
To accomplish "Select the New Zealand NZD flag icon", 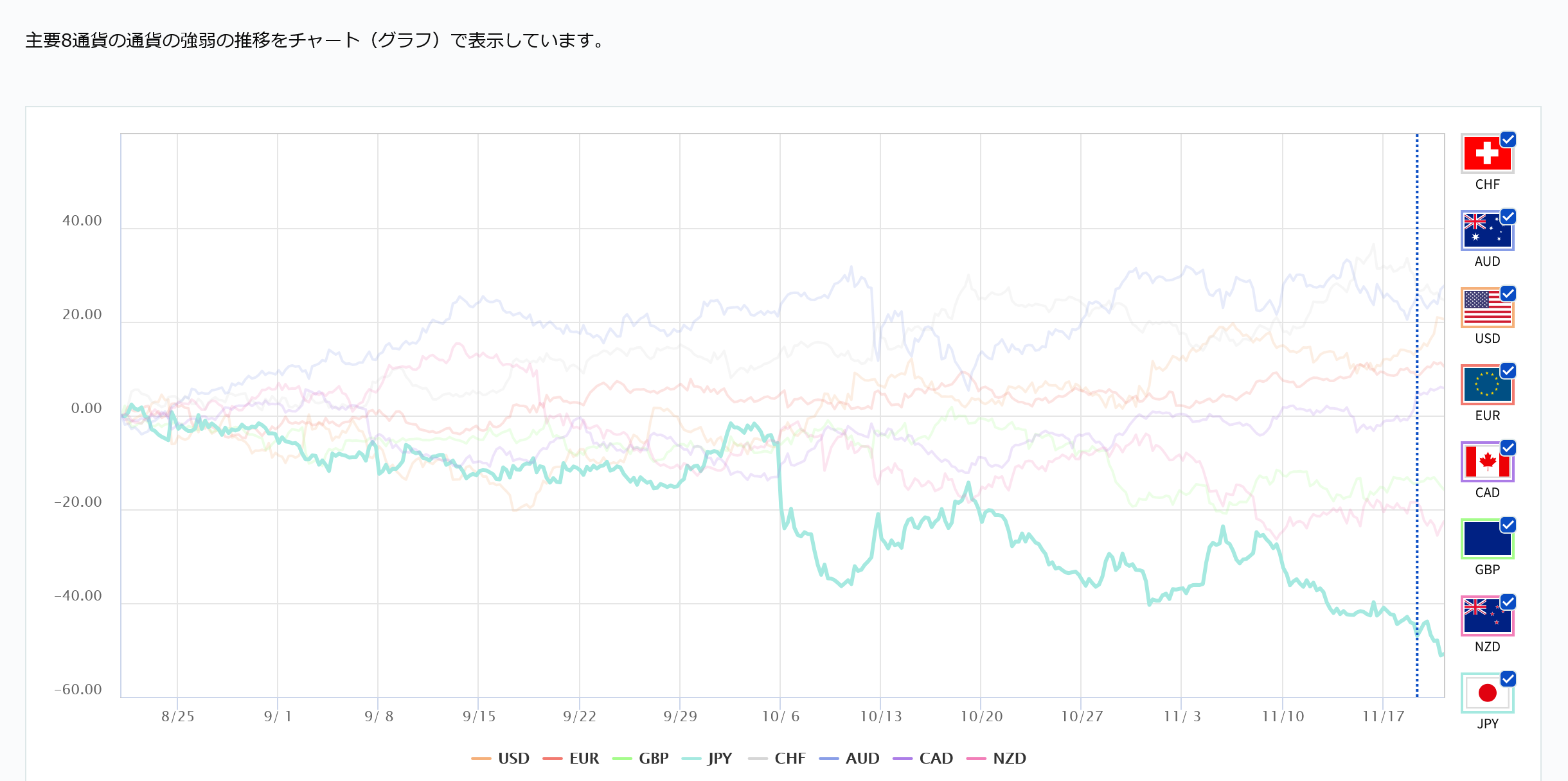I will tap(1486, 616).
